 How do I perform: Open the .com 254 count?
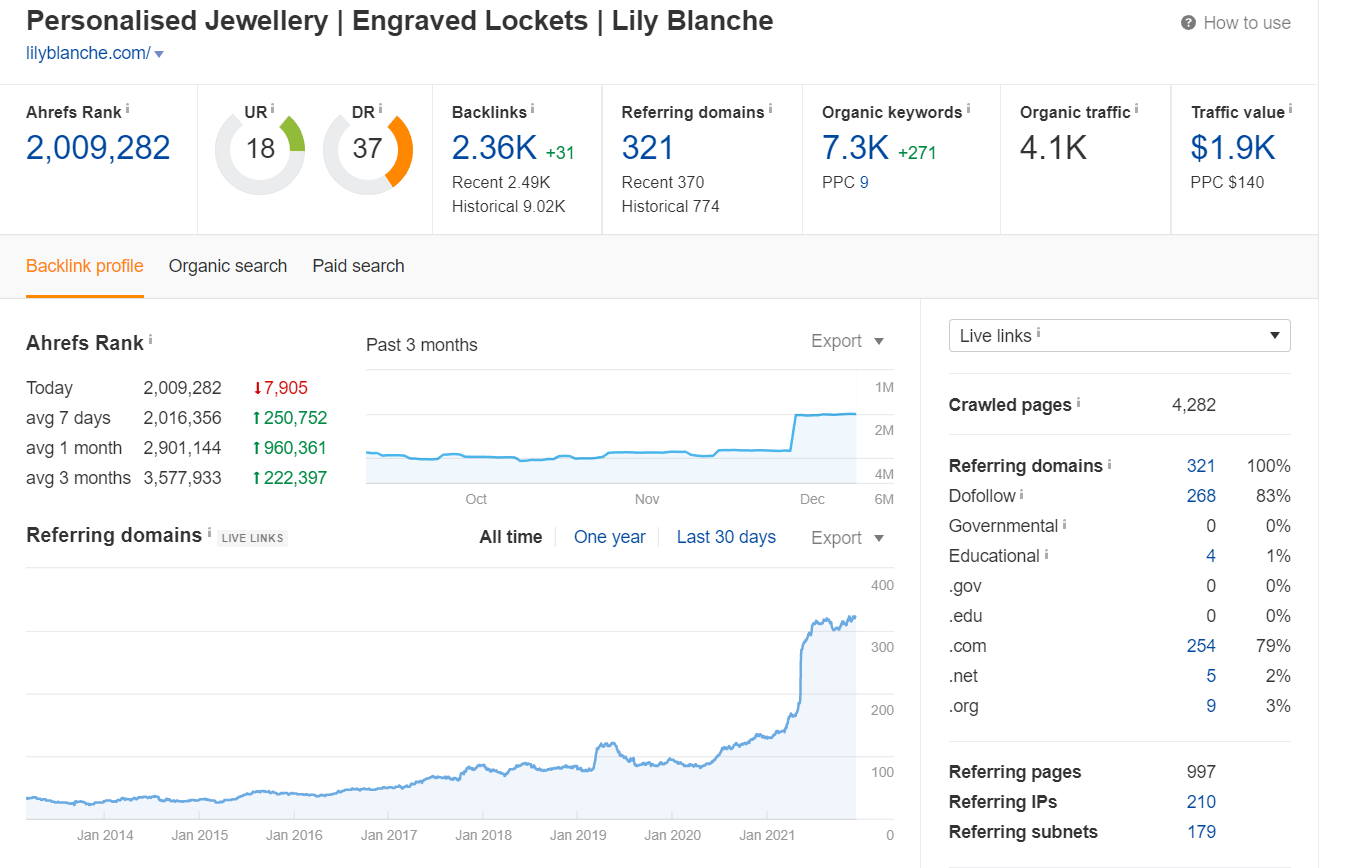[1201, 646]
